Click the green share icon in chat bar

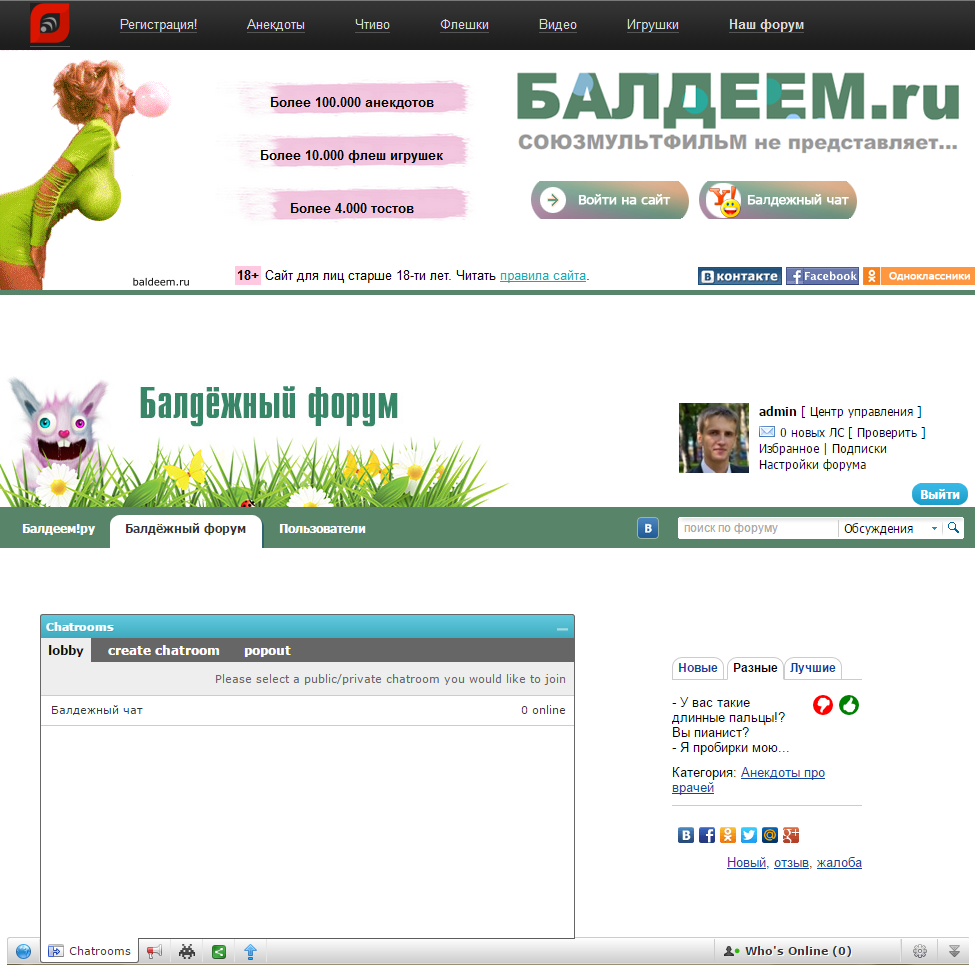coord(219,951)
